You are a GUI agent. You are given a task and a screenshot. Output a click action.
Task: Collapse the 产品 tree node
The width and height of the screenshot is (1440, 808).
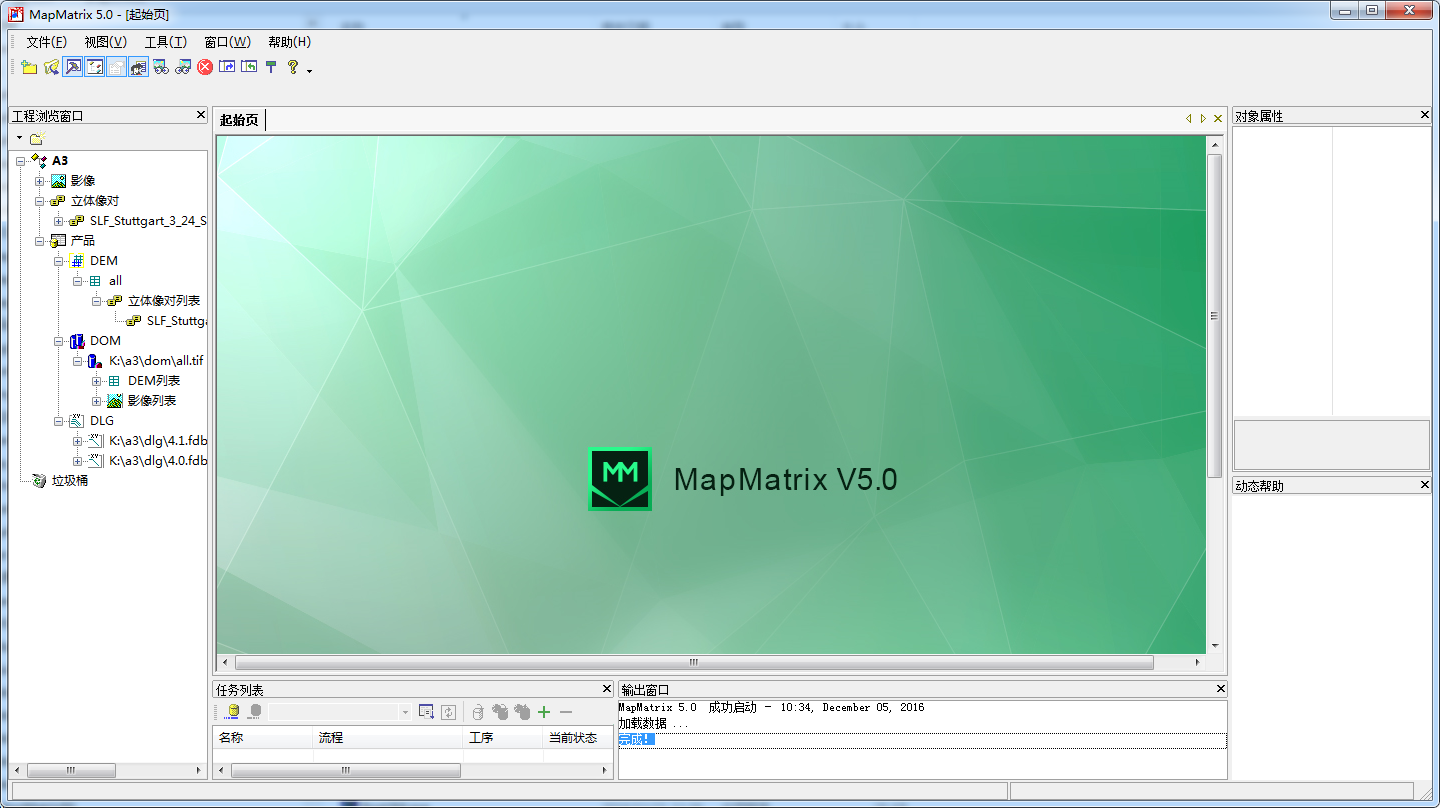tap(40, 241)
